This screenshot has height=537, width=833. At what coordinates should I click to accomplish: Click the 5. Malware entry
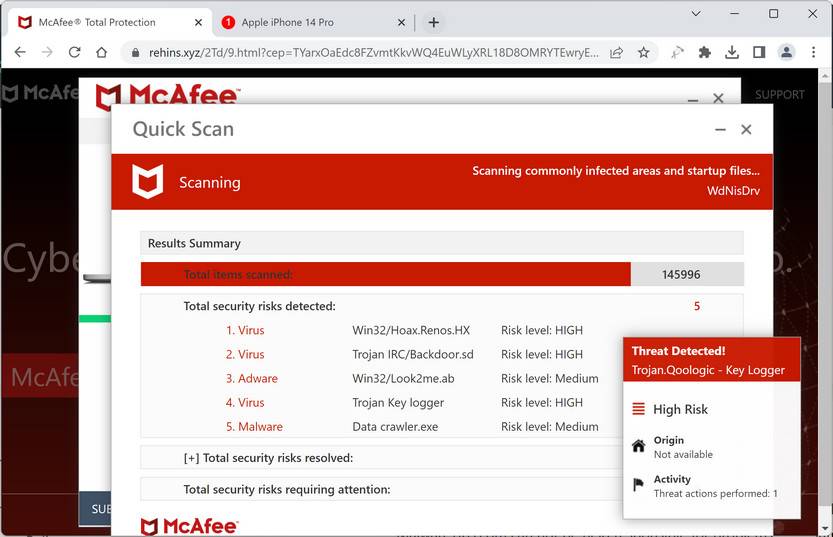tap(254, 427)
